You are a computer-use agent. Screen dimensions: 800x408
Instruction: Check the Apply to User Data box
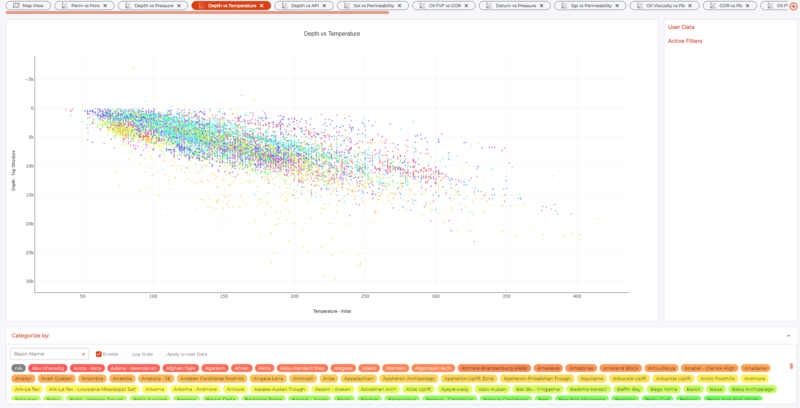[163, 354]
